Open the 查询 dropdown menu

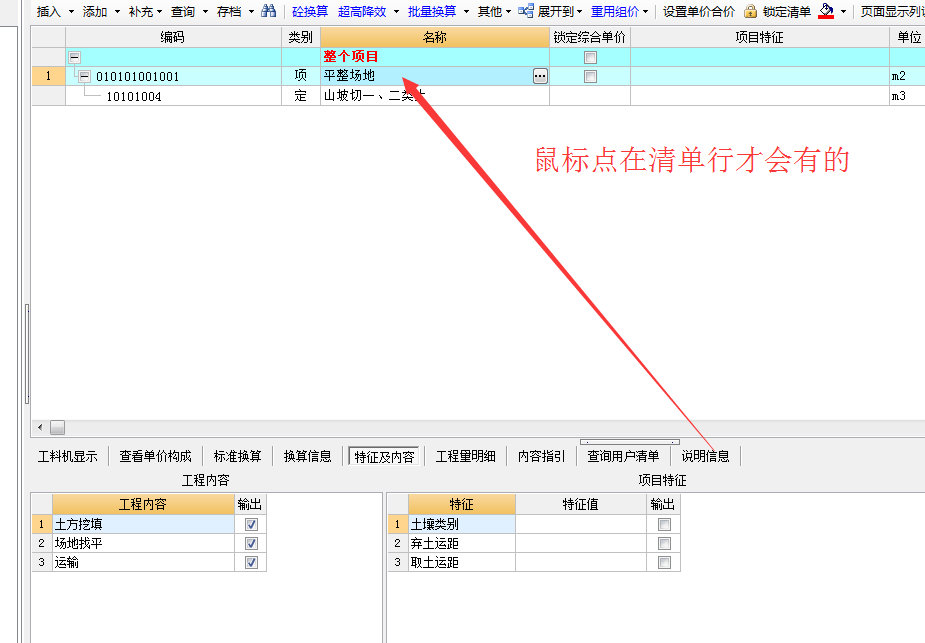[205, 11]
